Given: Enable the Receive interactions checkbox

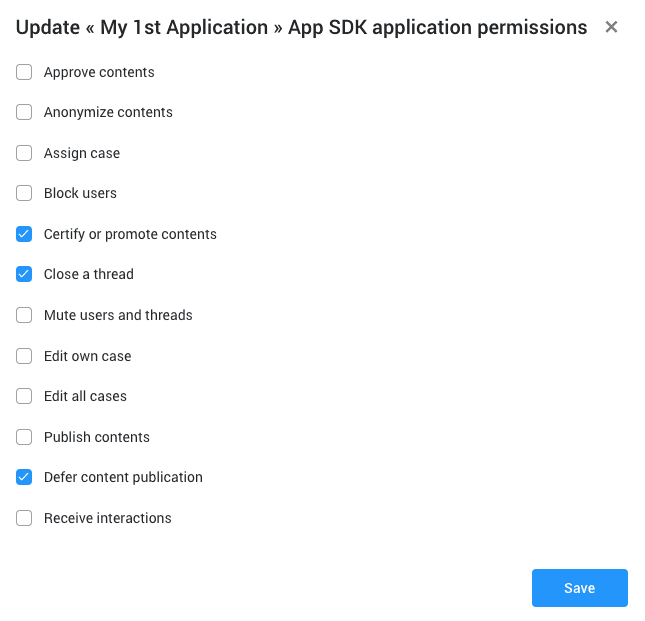Looking at the screenshot, I should coord(24,518).
